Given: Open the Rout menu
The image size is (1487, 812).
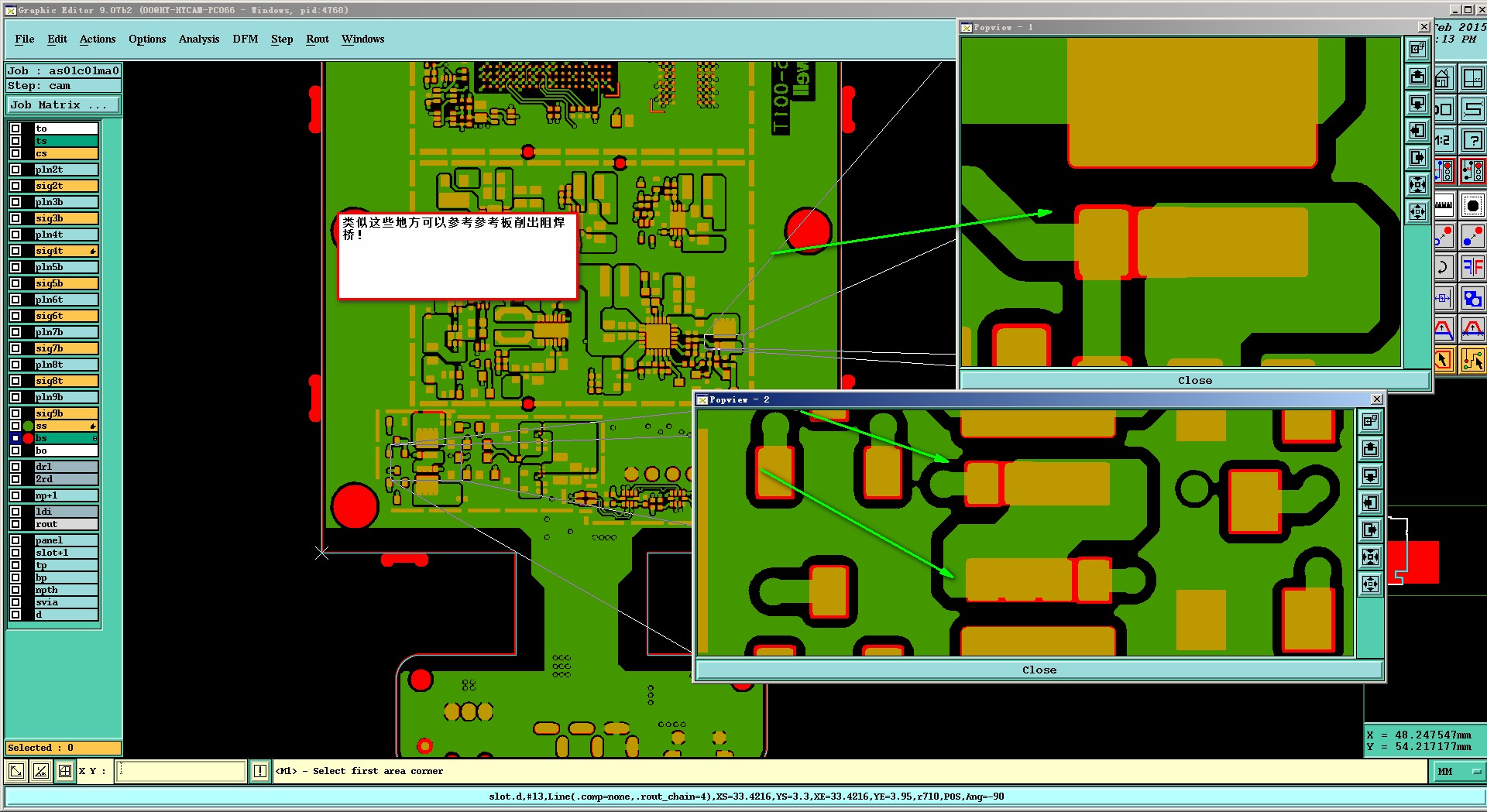Looking at the screenshot, I should (x=318, y=39).
